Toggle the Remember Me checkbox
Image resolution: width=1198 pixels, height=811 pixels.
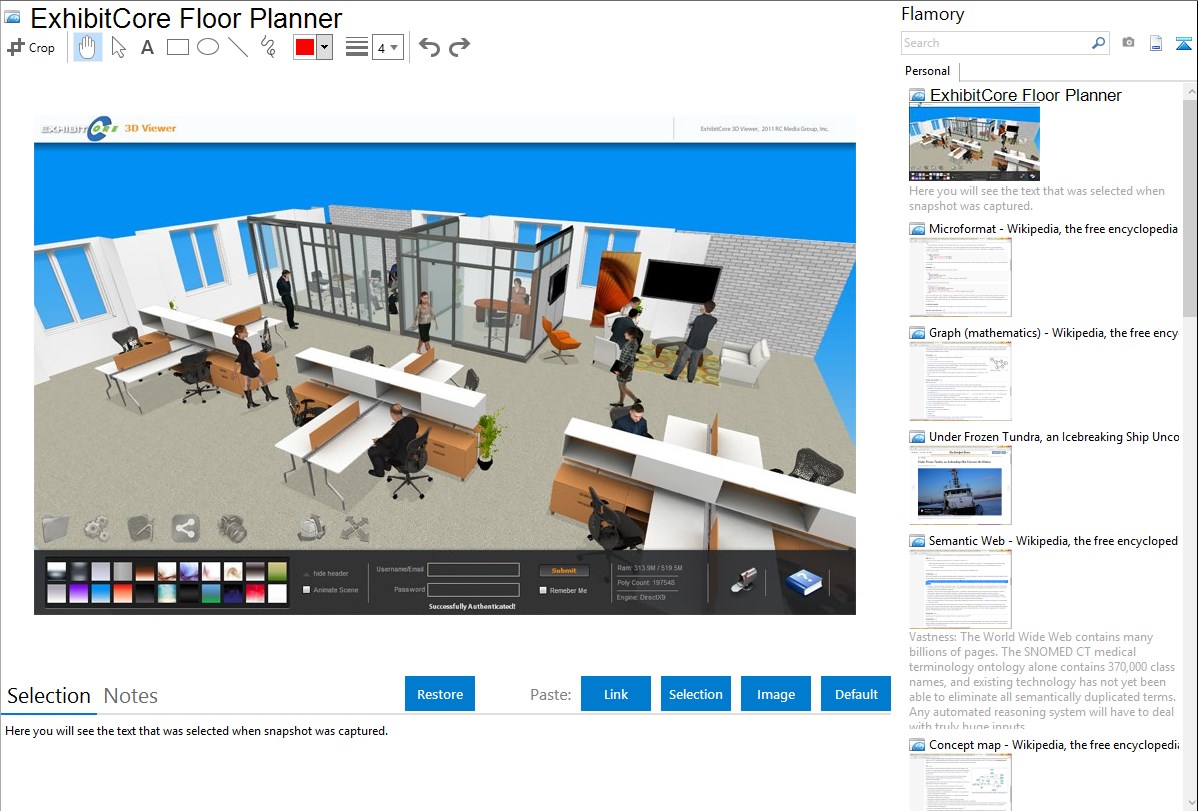(543, 590)
